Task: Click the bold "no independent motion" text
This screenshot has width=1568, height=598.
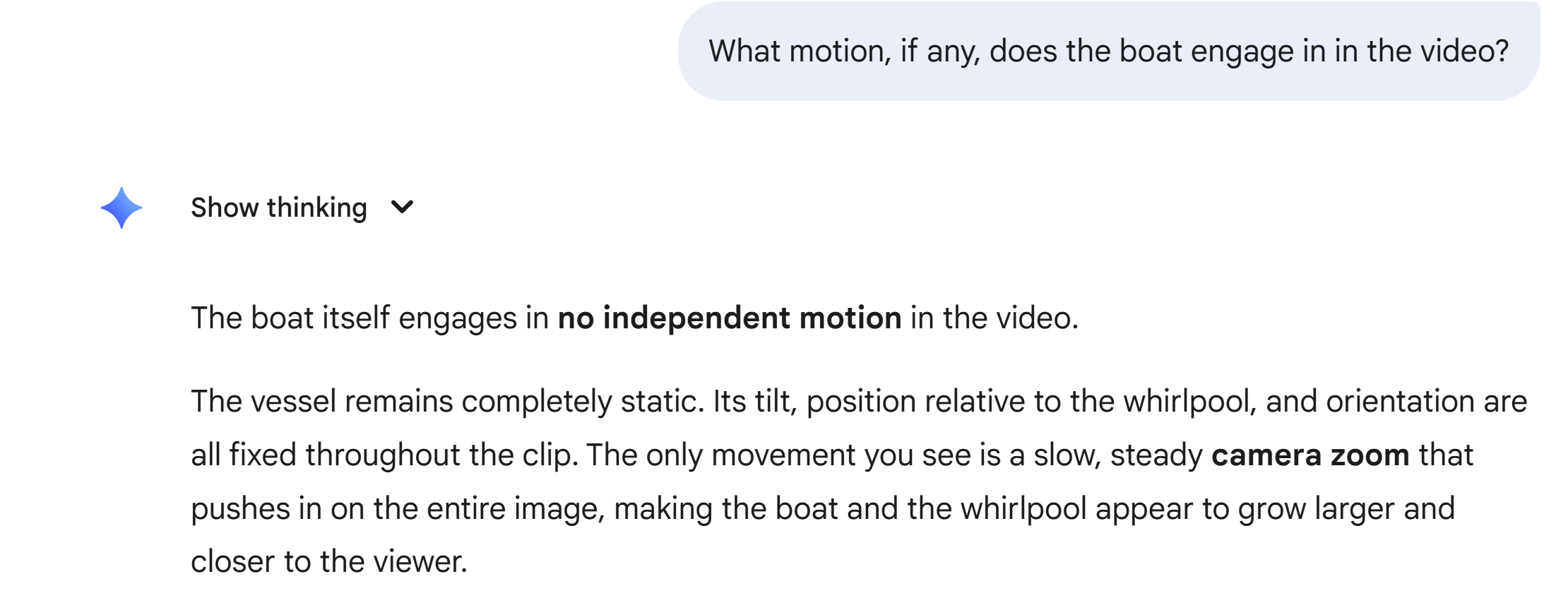Action: click(730, 318)
